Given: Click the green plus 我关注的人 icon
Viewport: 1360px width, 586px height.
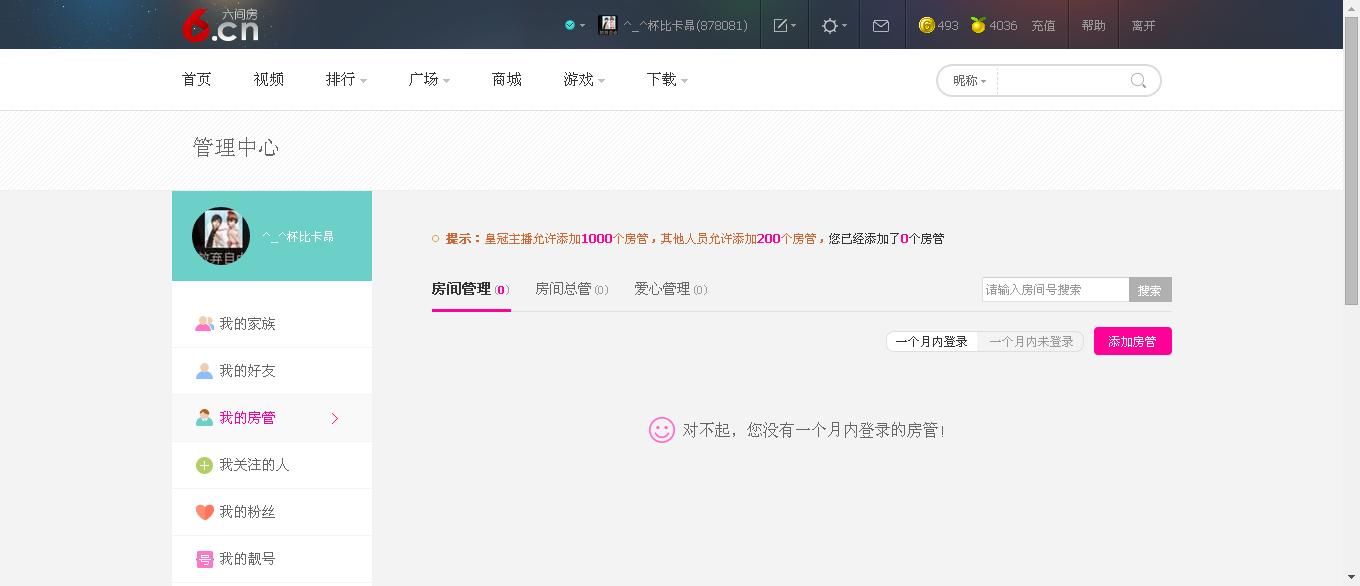Looking at the screenshot, I should point(204,465).
